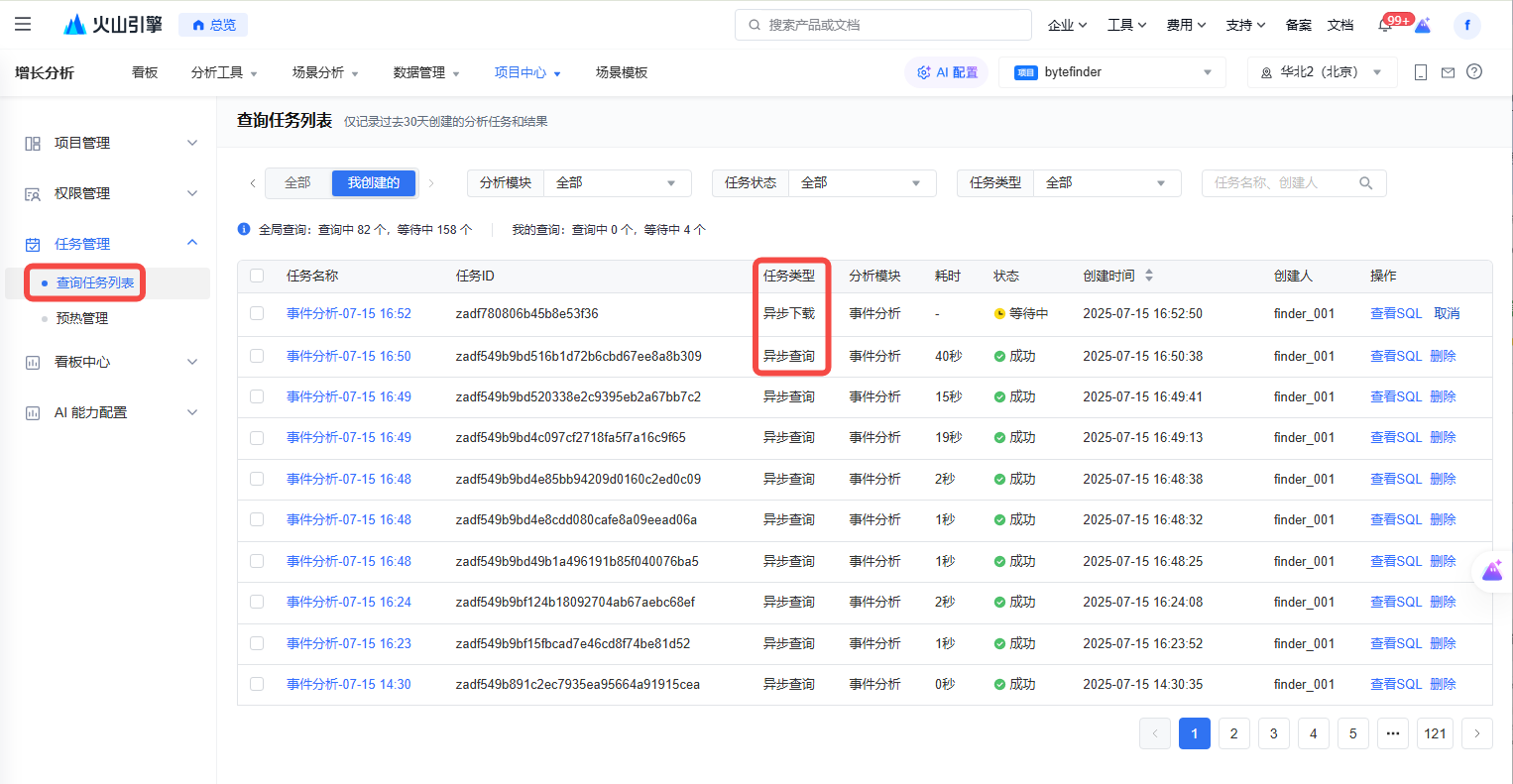Viewport: 1513px width, 784px height.
Task: Click the user avatar icon
Action: click(1466, 26)
